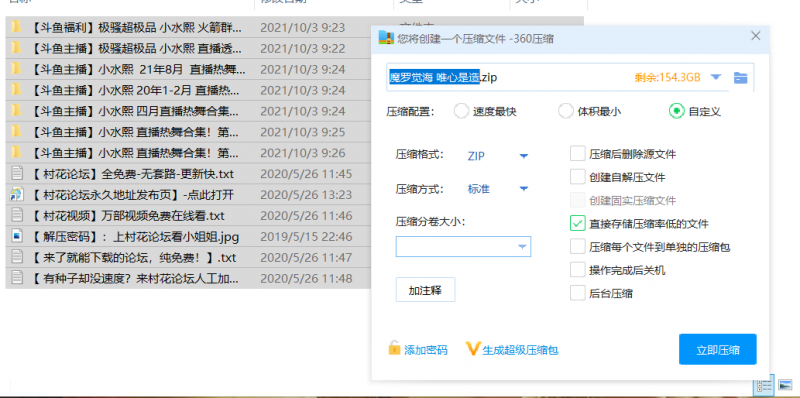Click the folder icon of the 四月直播热舞合集 row
The height and width of the screenshot is (398, 800).
pyautogui.click(x=17, y=111)
